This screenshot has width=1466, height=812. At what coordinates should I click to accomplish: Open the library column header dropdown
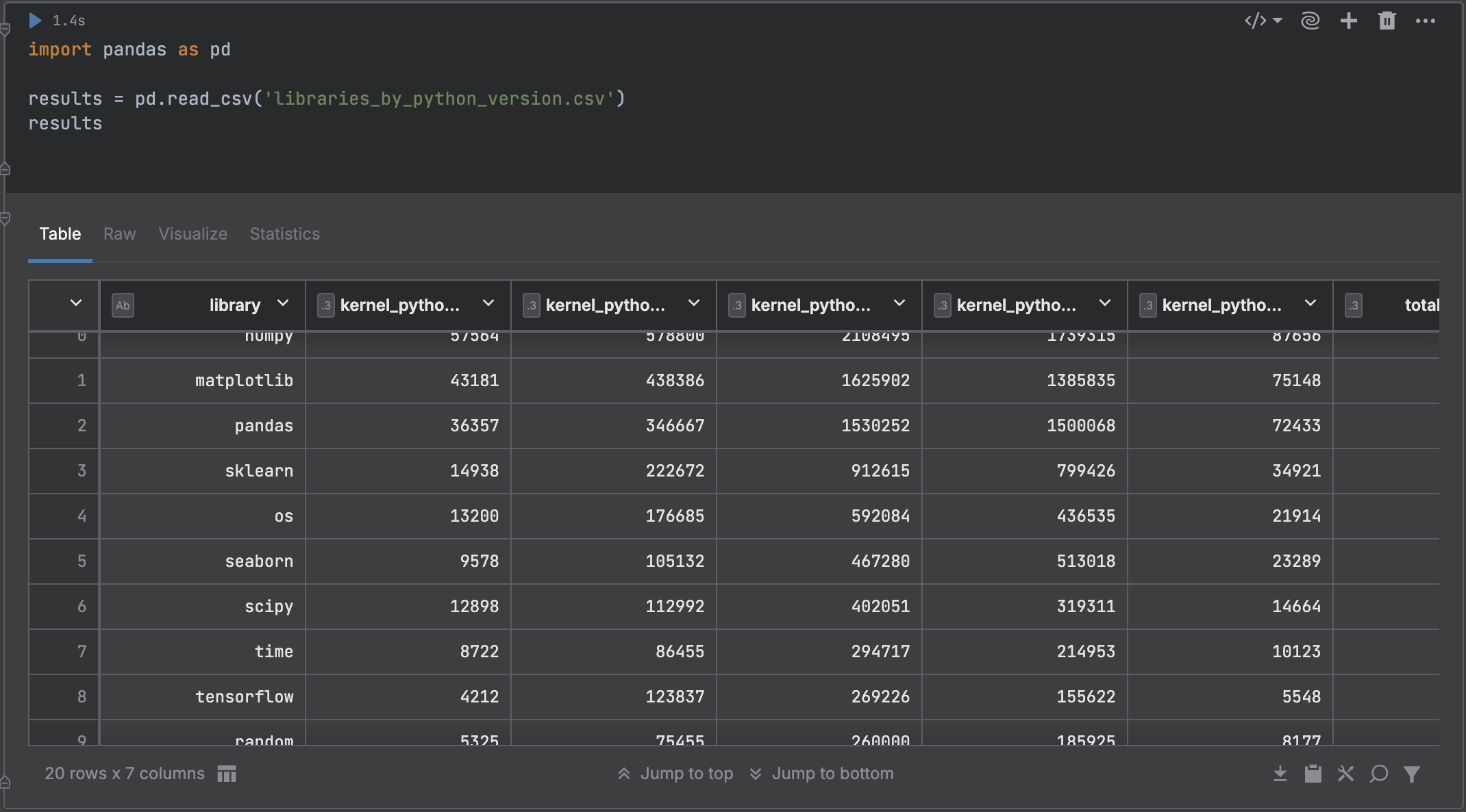(283, 303)
